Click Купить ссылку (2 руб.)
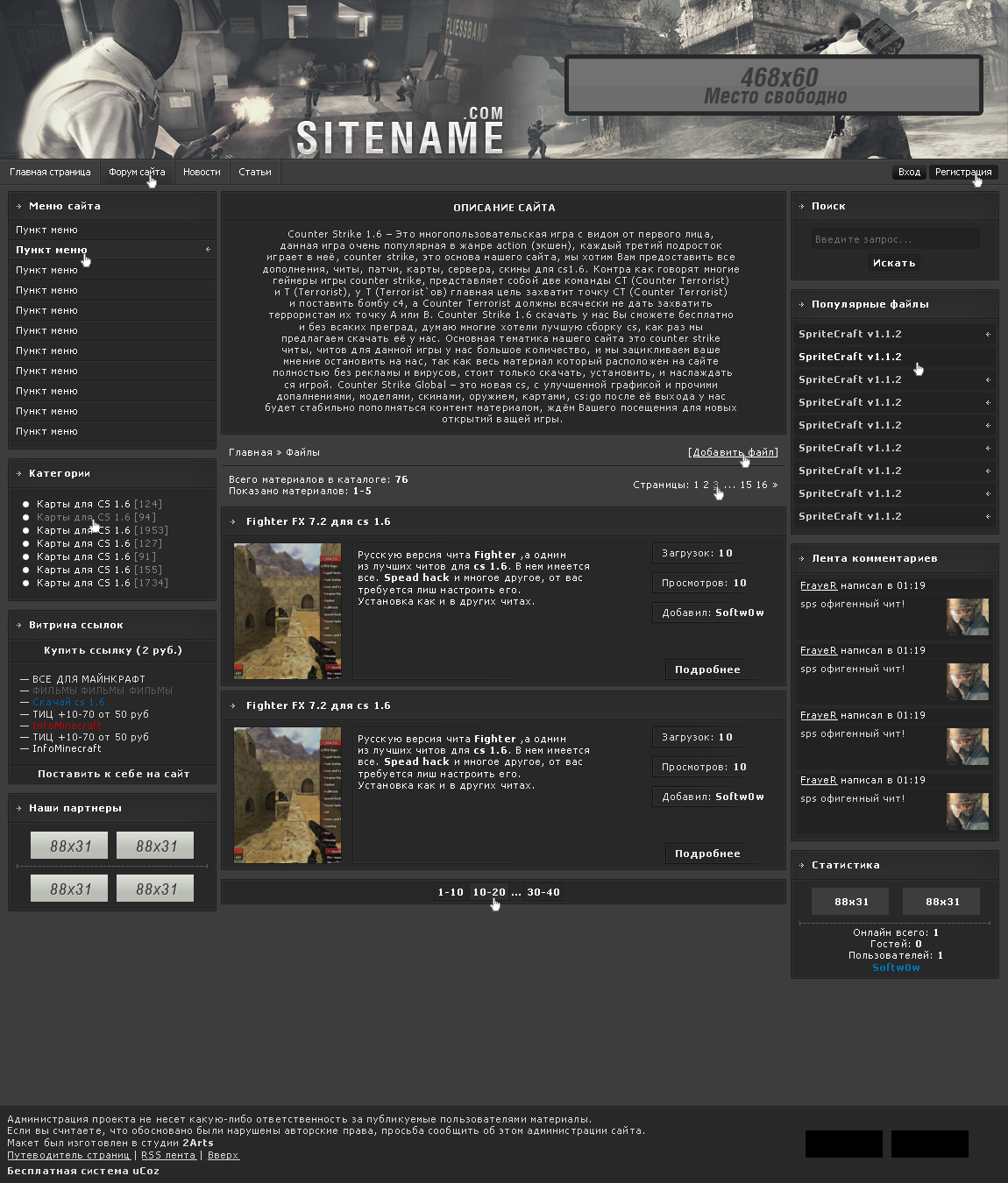Screen dimensions: 1008x1183 coord(113,650)
